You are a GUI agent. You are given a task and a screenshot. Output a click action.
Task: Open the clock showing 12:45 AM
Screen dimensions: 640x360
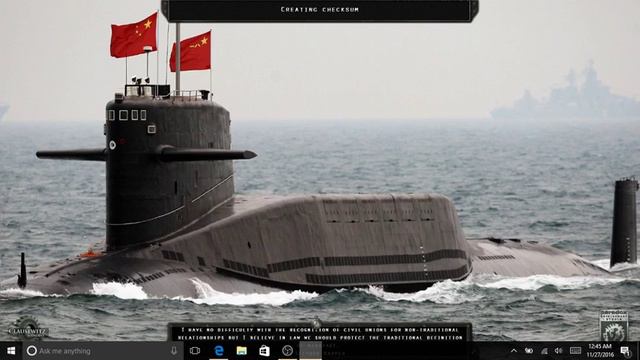tap(600, 351)
